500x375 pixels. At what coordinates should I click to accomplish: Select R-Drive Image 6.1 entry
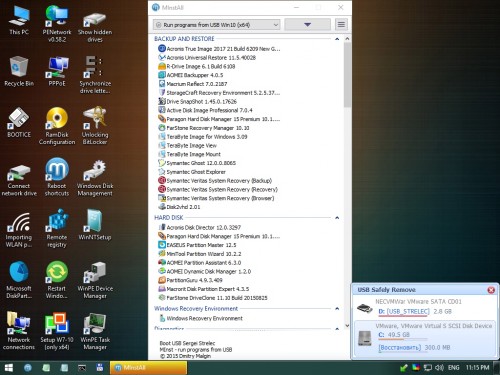point(197,66)
